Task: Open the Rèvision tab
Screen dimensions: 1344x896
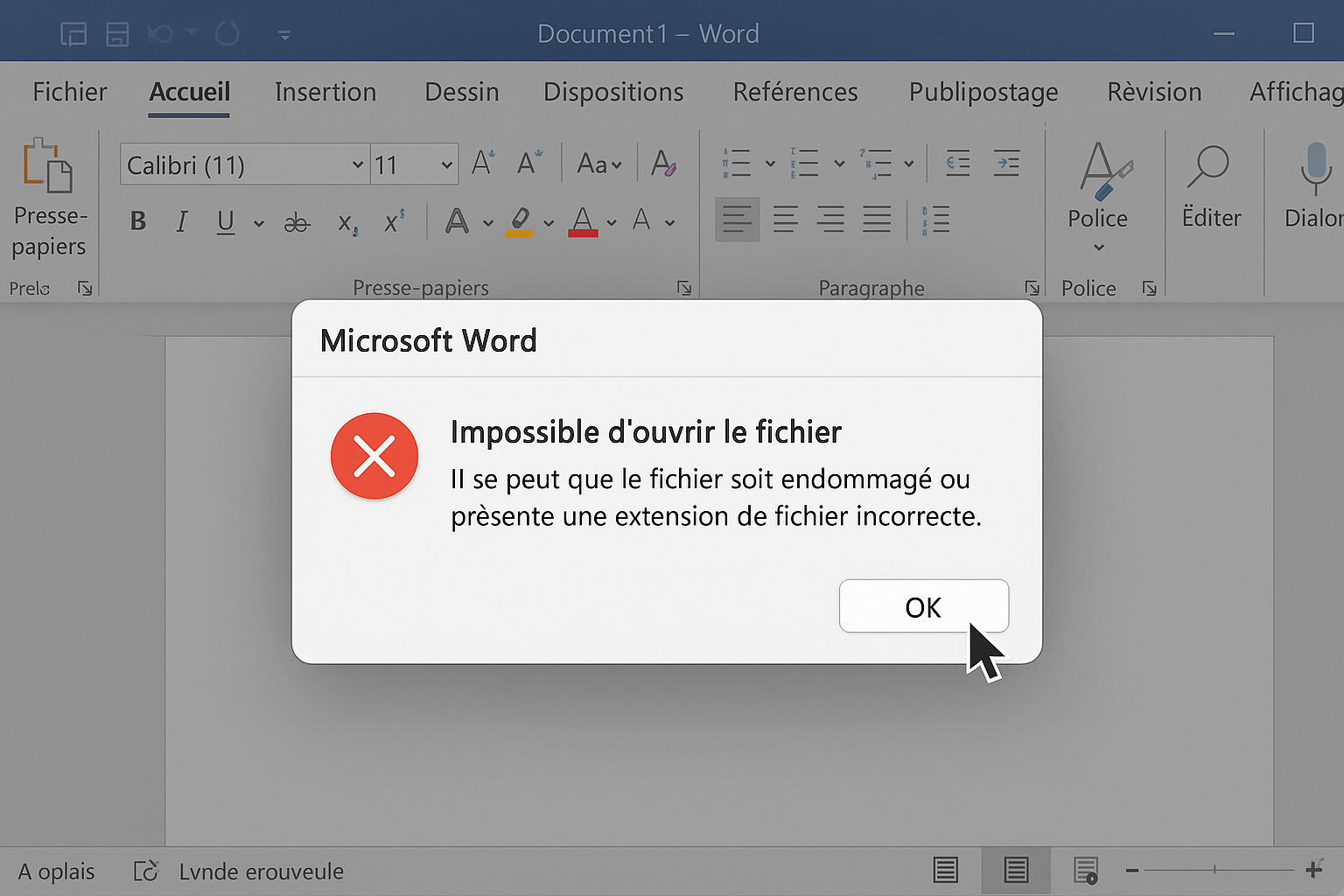Action: click(1154, 92)
